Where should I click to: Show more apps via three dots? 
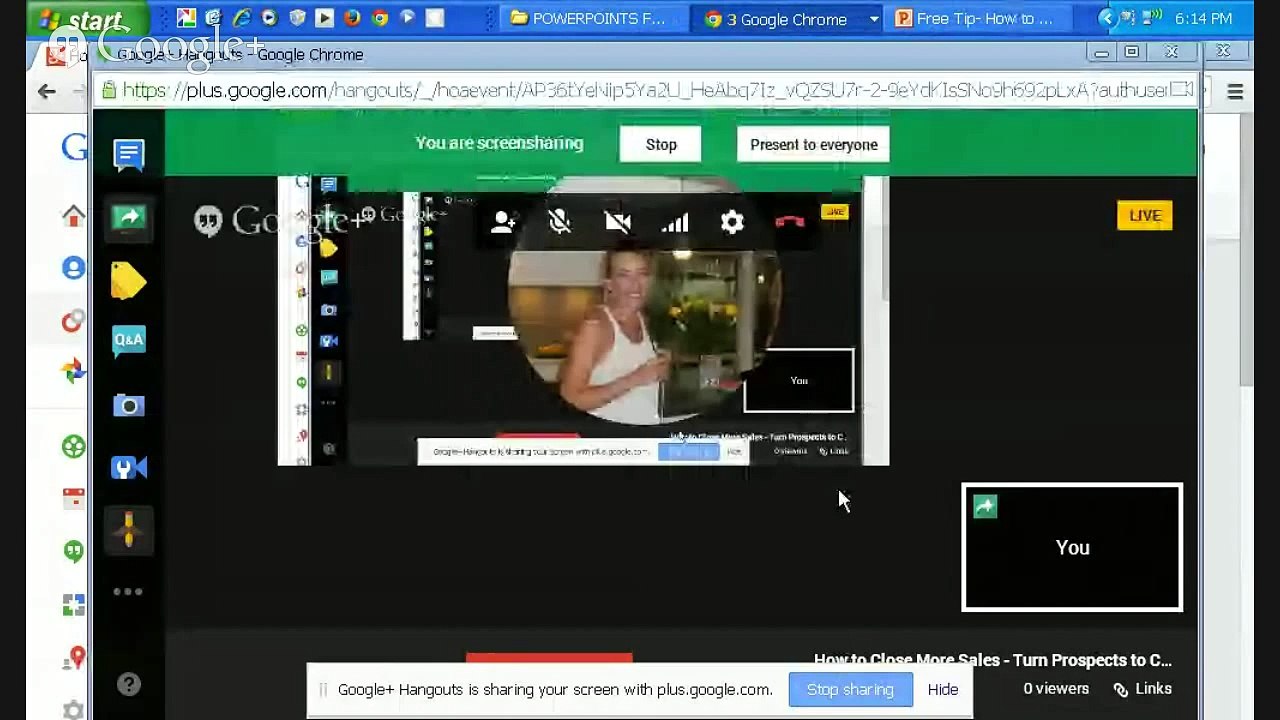click(x=128, y=591)
